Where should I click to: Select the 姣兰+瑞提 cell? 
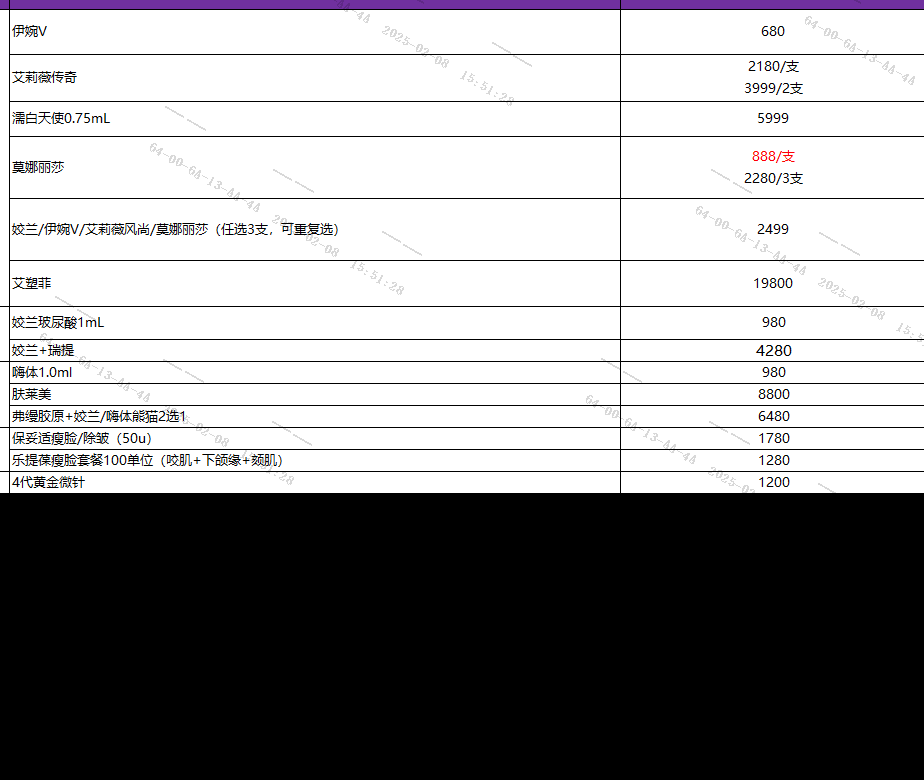[315, 351]
